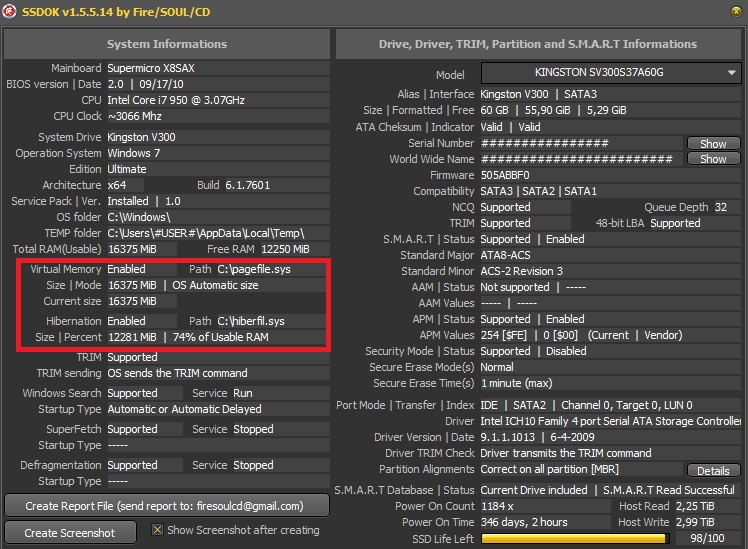The image size is (748, 549).
Task: Show the hidden Serial Number
Action: pyautogui.click(x=713, y=143)
